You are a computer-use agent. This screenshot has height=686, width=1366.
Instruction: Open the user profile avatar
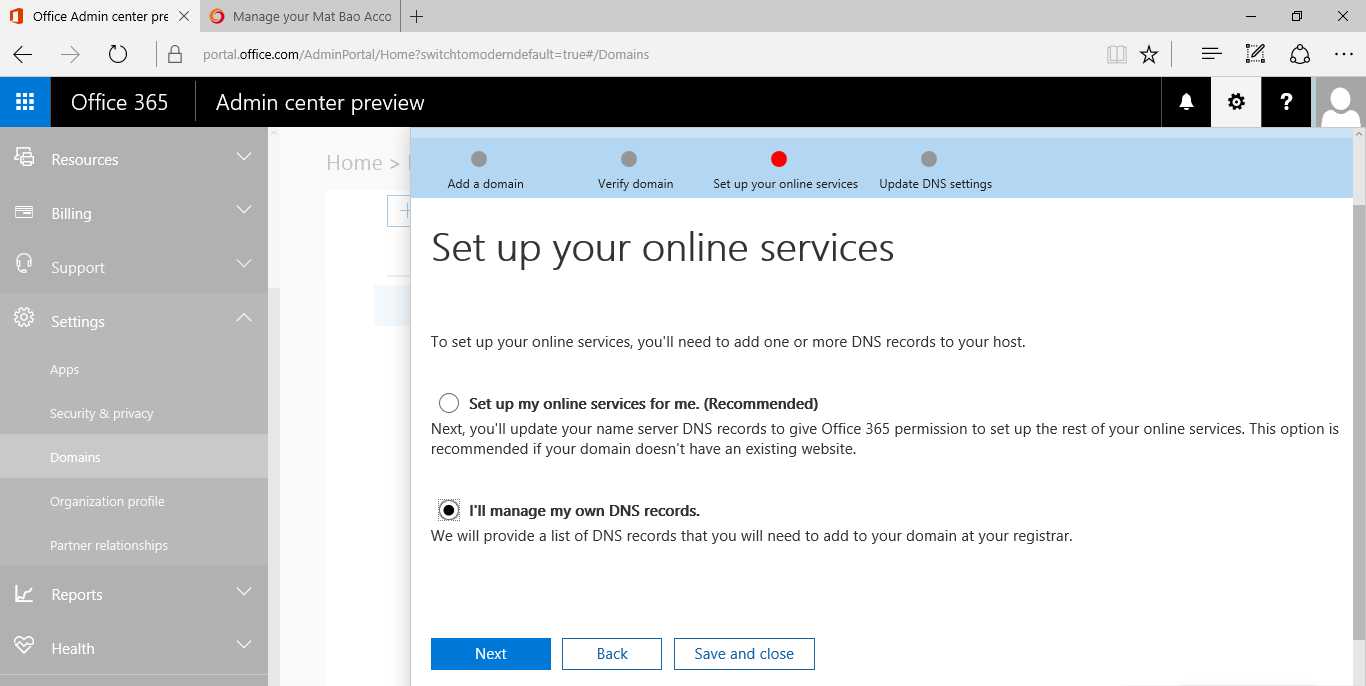click(1340, 102)
